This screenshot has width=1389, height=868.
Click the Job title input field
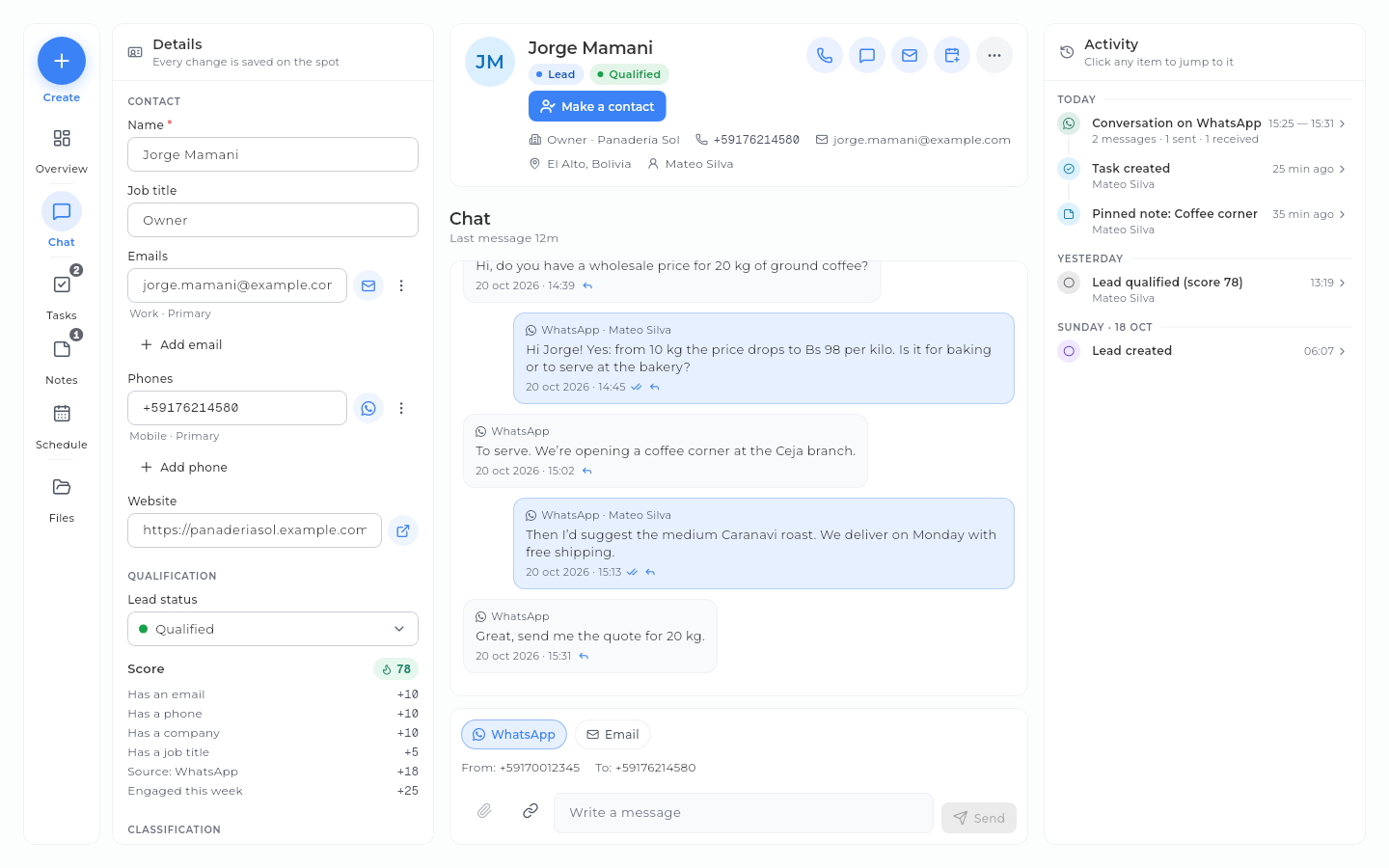(x=273, y=220)
